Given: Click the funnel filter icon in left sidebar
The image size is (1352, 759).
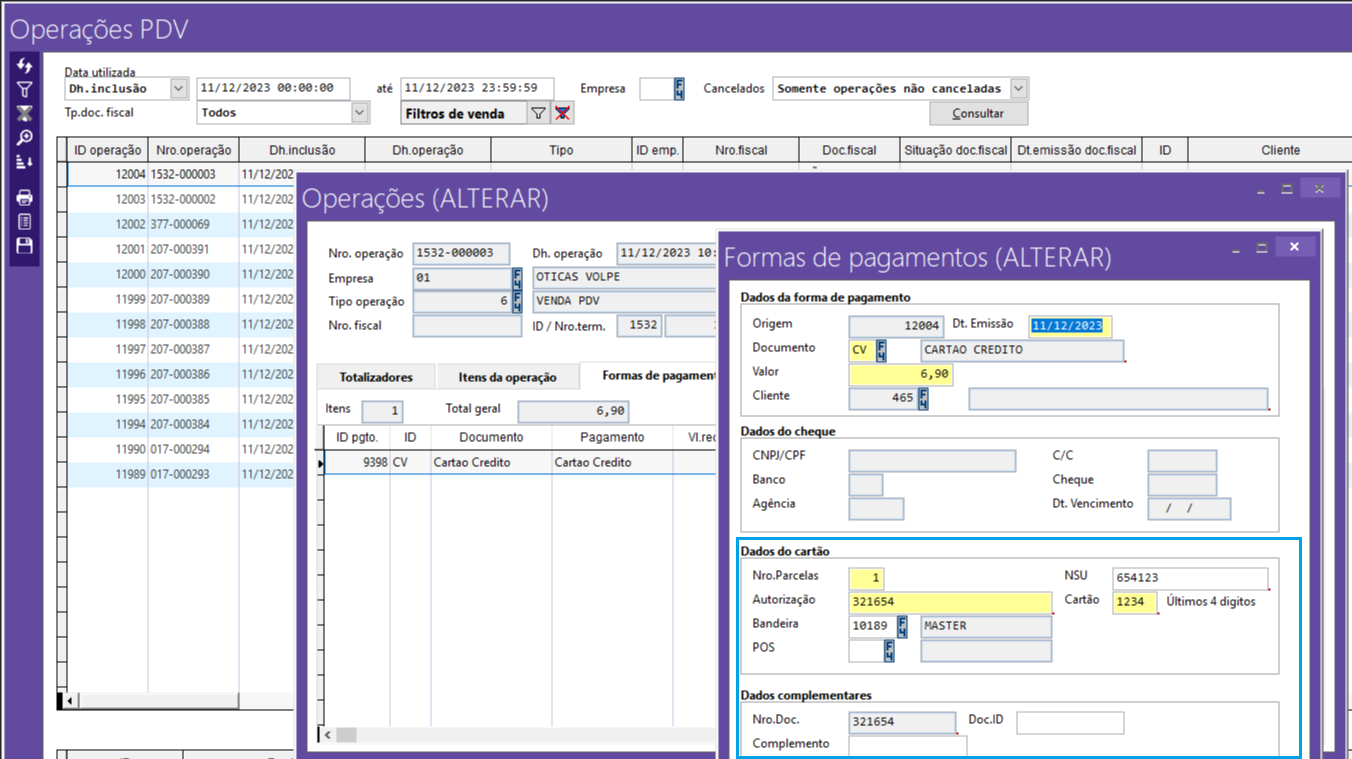Looking at the screenshot, I should click(x=25, y=90).
